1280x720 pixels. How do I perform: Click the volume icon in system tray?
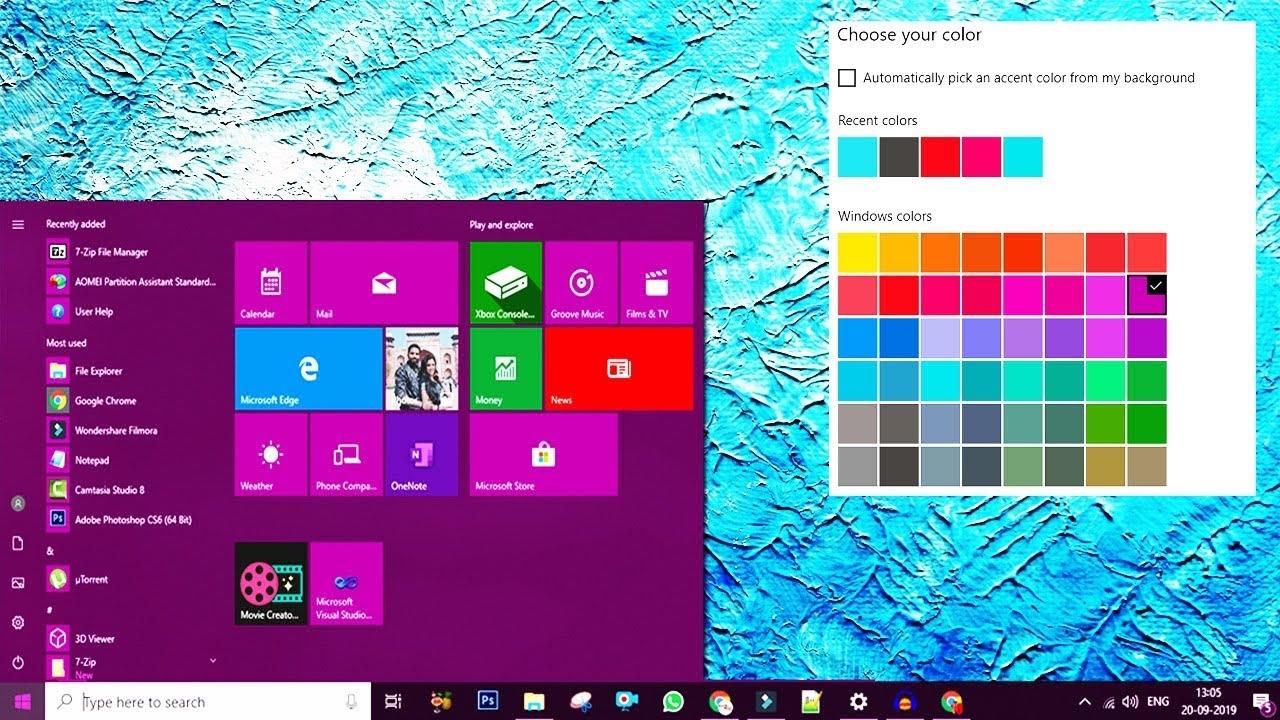tap(1130, 702)
